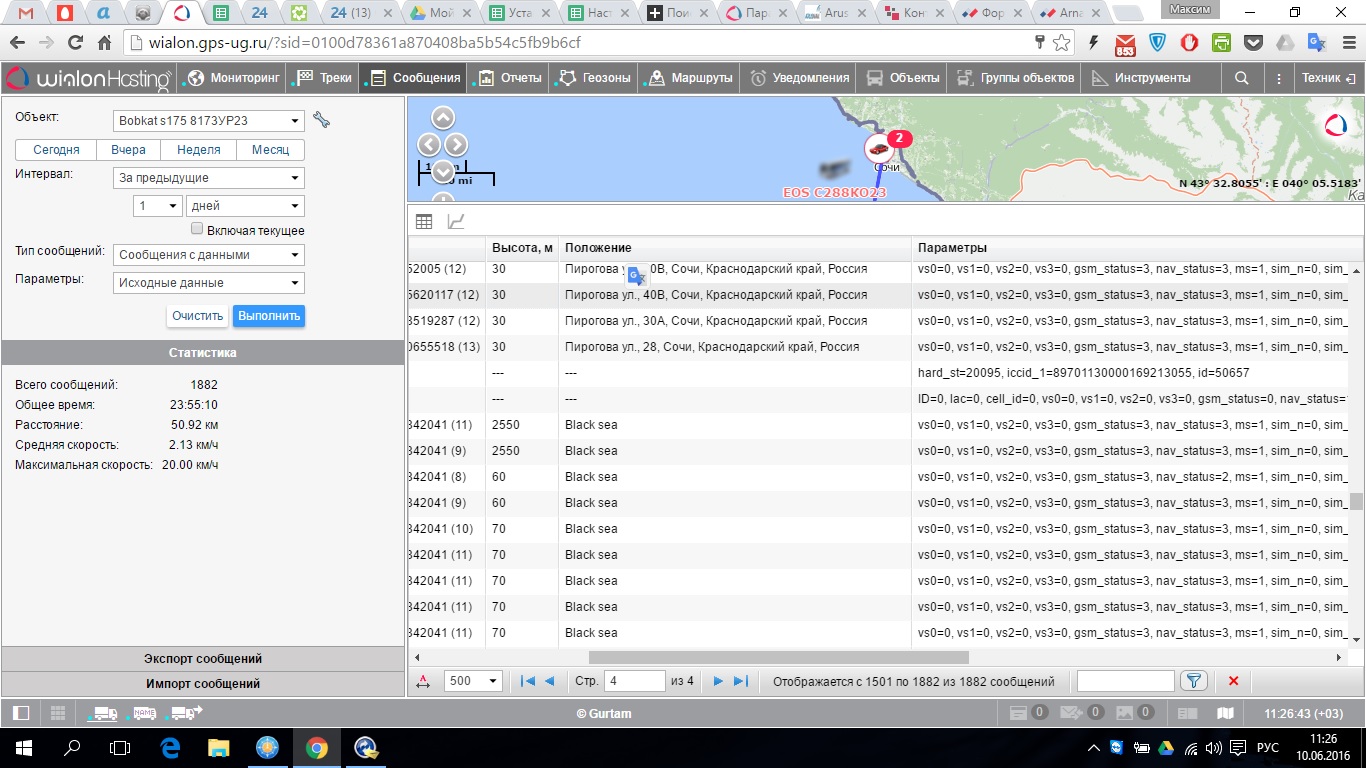Click the red delete X icon

(1233, 681)
